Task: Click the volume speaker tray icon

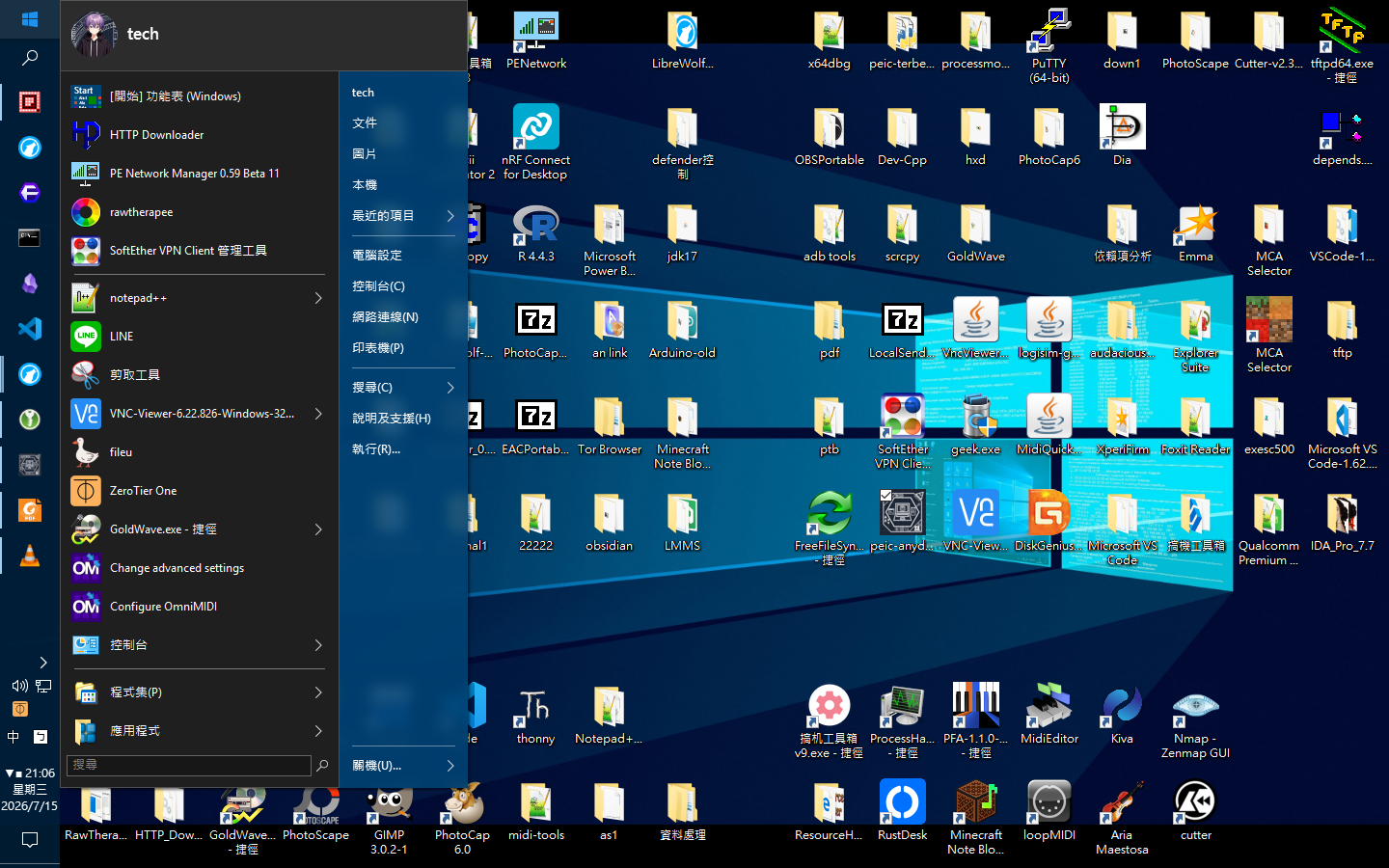Action: tap(19, 686)
